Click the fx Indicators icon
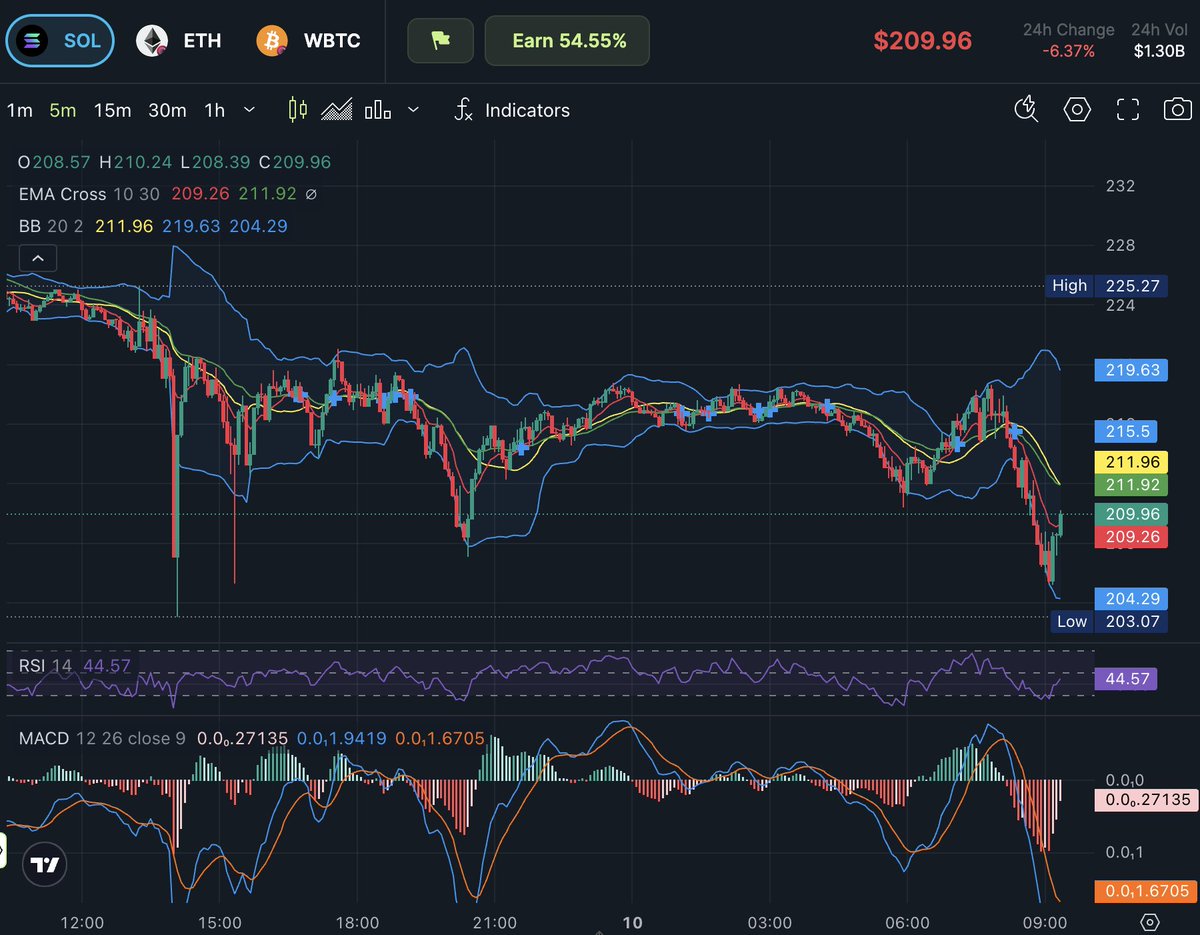This screenshot has width=1200, height=935. point(463,110)
